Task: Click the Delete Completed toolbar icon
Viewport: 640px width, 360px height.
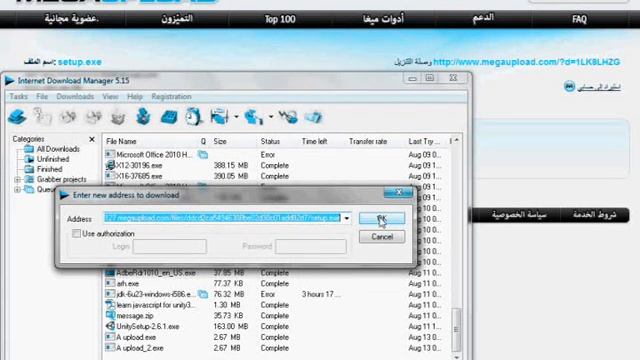Action: tap(143, 117)
